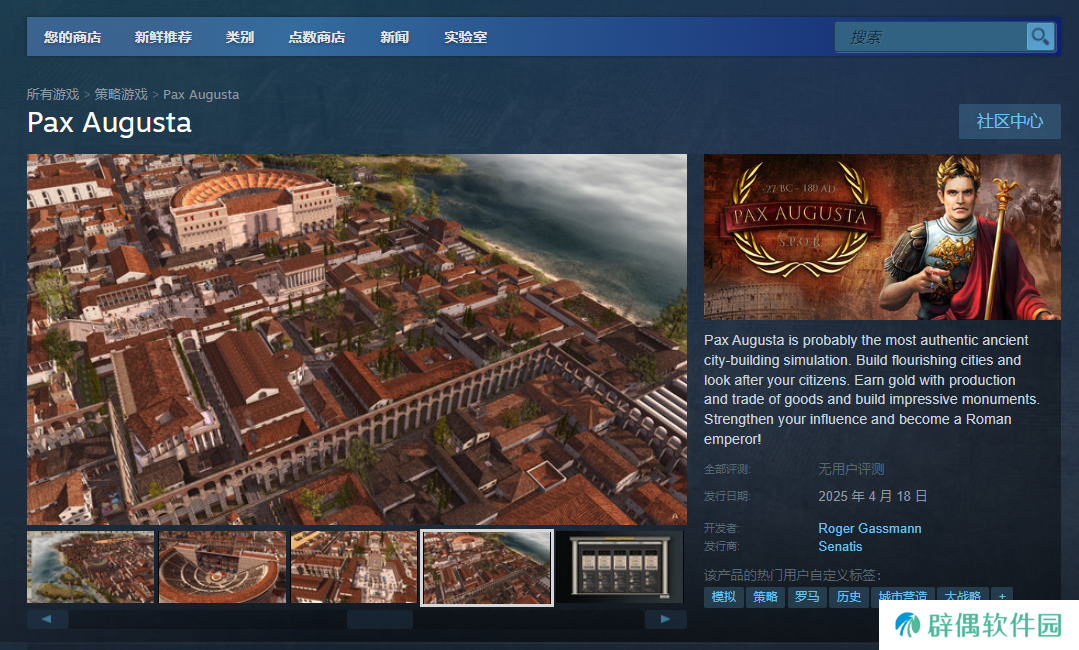Open the 新鲜推荐 menu
Screen dimensions: 1079x650
[163, 37]
